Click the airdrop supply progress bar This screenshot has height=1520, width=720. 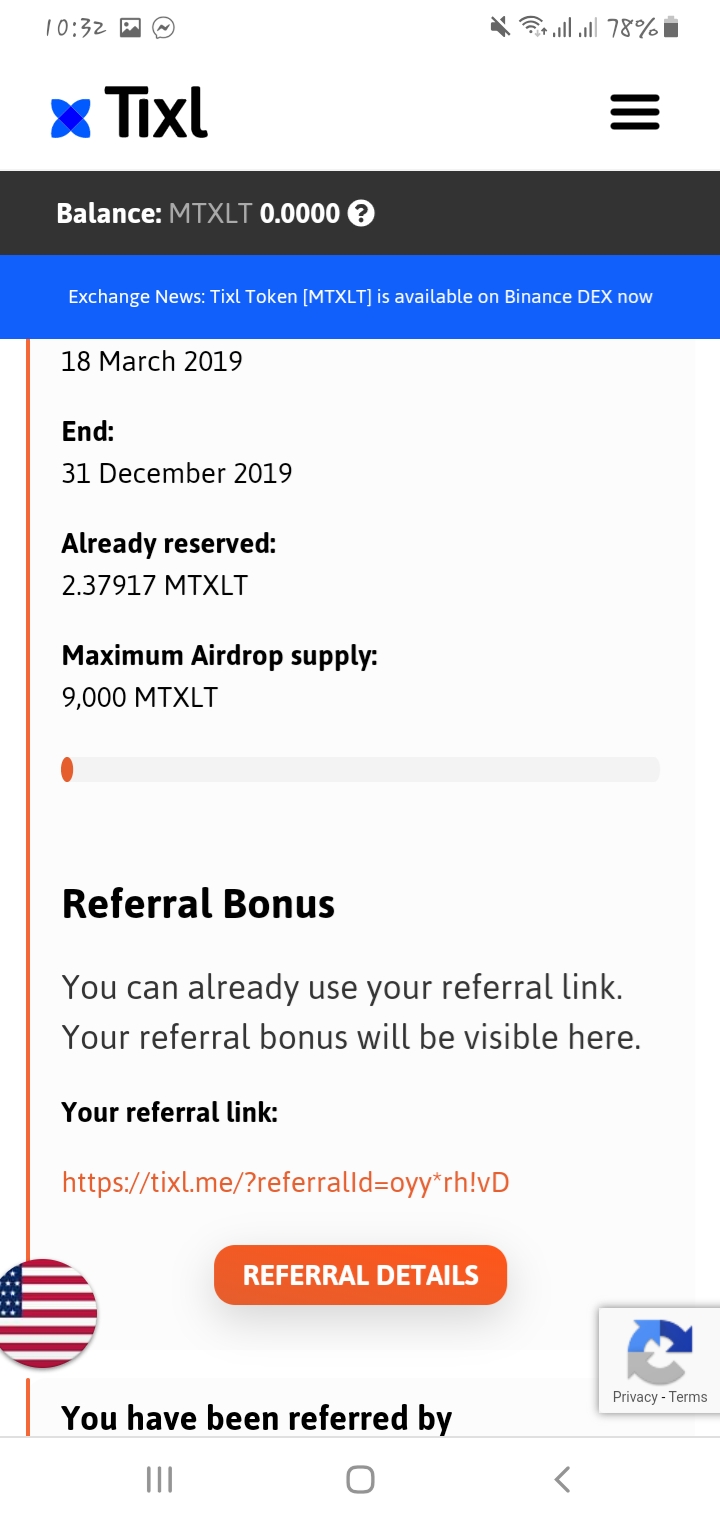click(x=360, y=769)
